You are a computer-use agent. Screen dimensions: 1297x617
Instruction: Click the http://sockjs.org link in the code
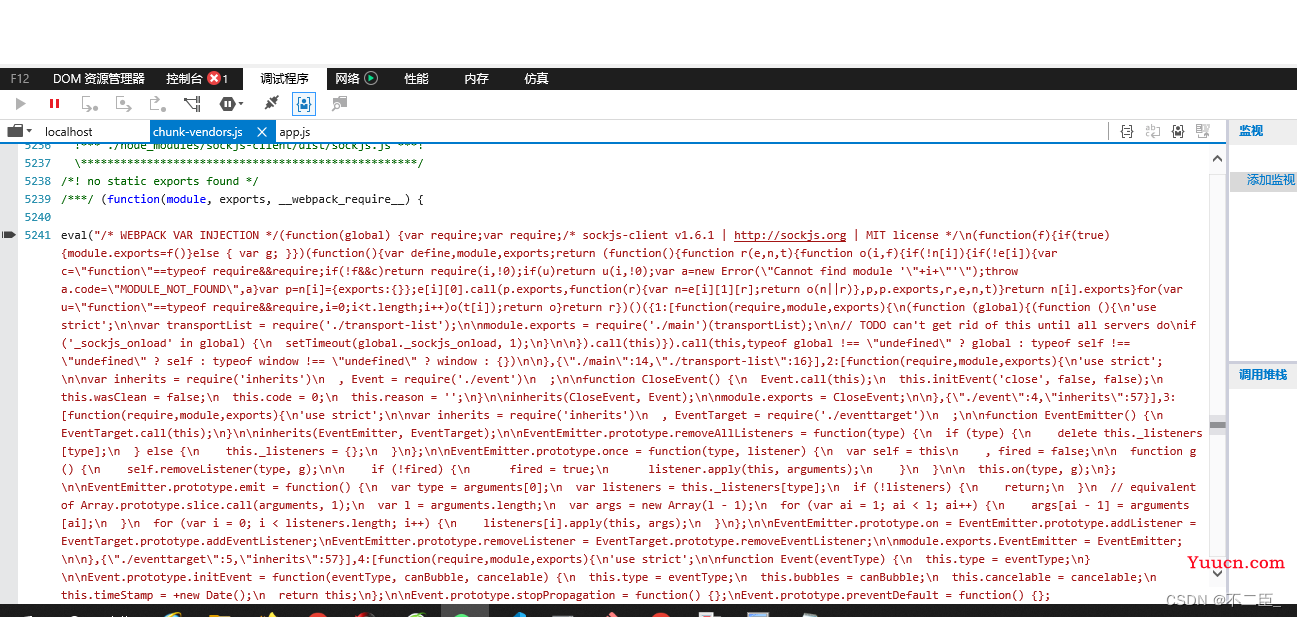coord(790,235)
